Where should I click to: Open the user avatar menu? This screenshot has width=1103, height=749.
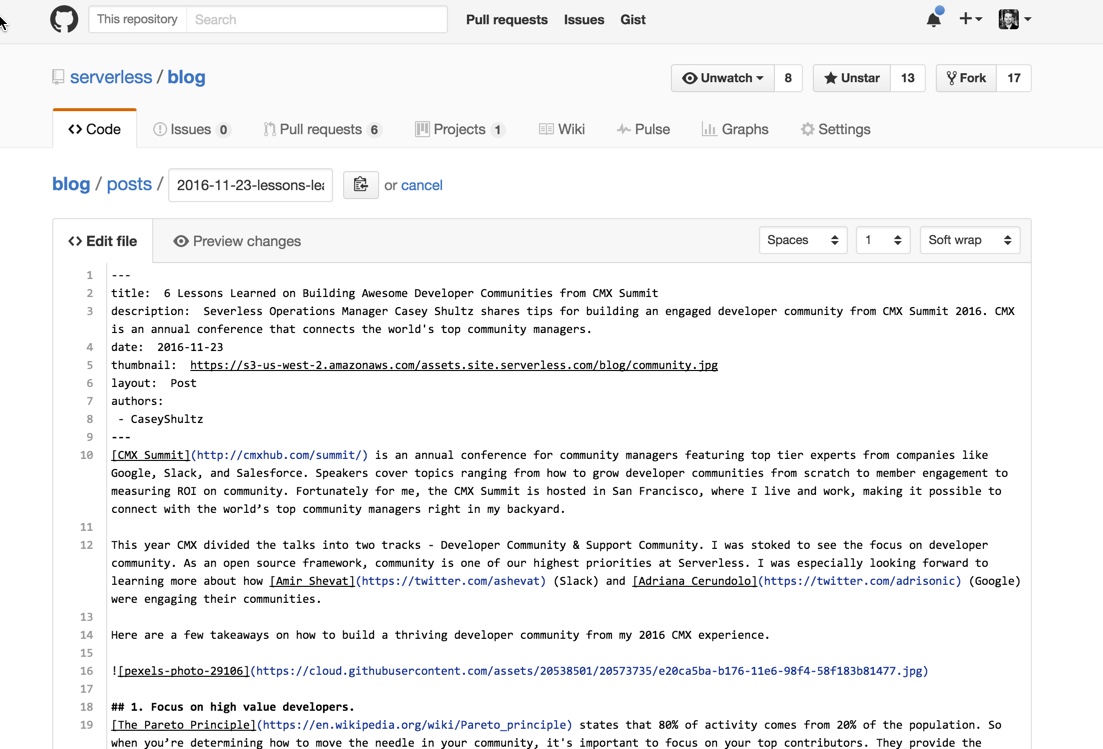(1014, 19)
